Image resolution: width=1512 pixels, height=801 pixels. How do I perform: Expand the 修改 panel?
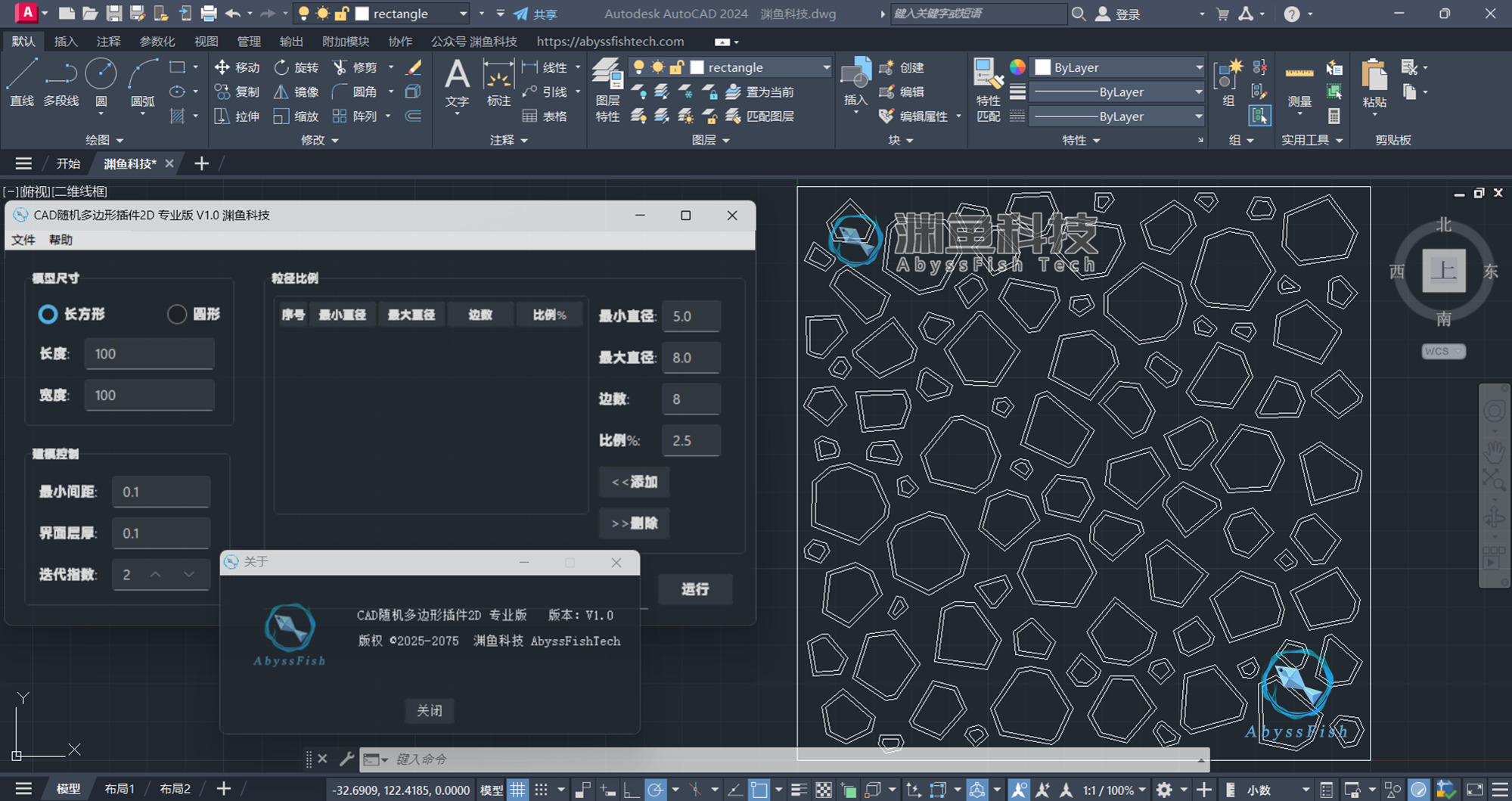(320, 140)
